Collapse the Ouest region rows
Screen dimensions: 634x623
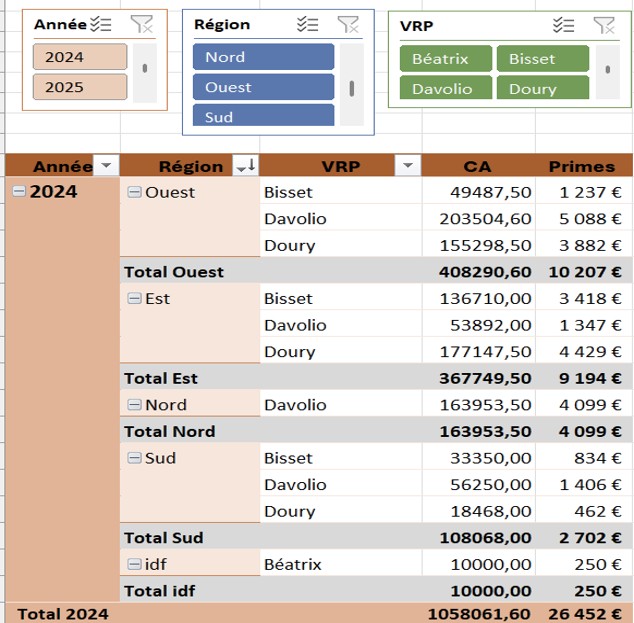[134, 192]
